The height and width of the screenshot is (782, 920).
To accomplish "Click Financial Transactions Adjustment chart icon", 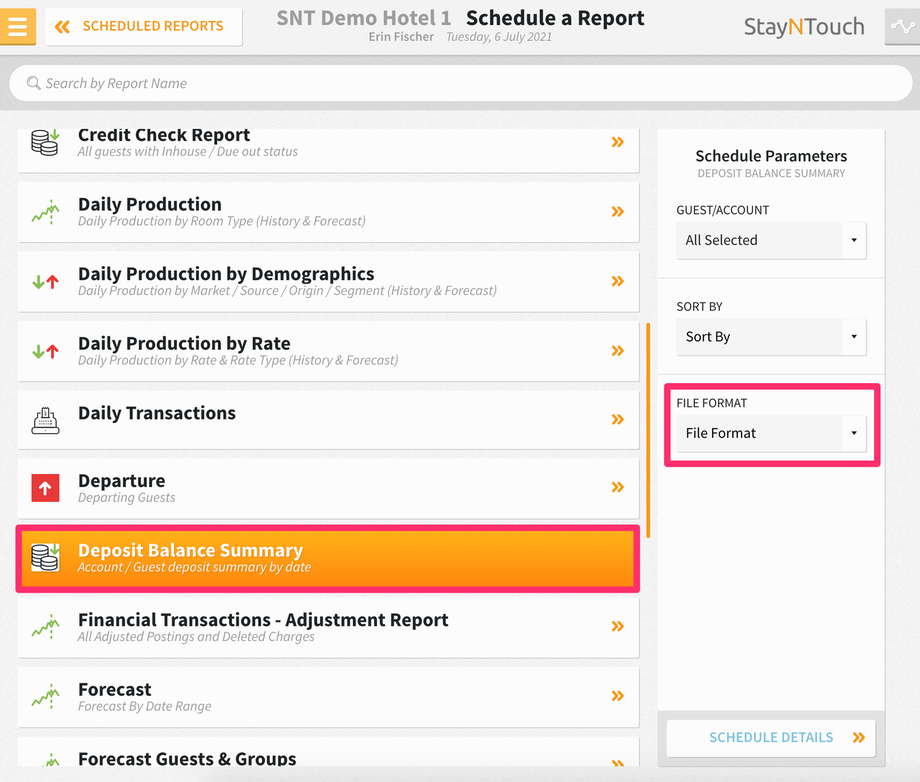I will click(45, 627).
